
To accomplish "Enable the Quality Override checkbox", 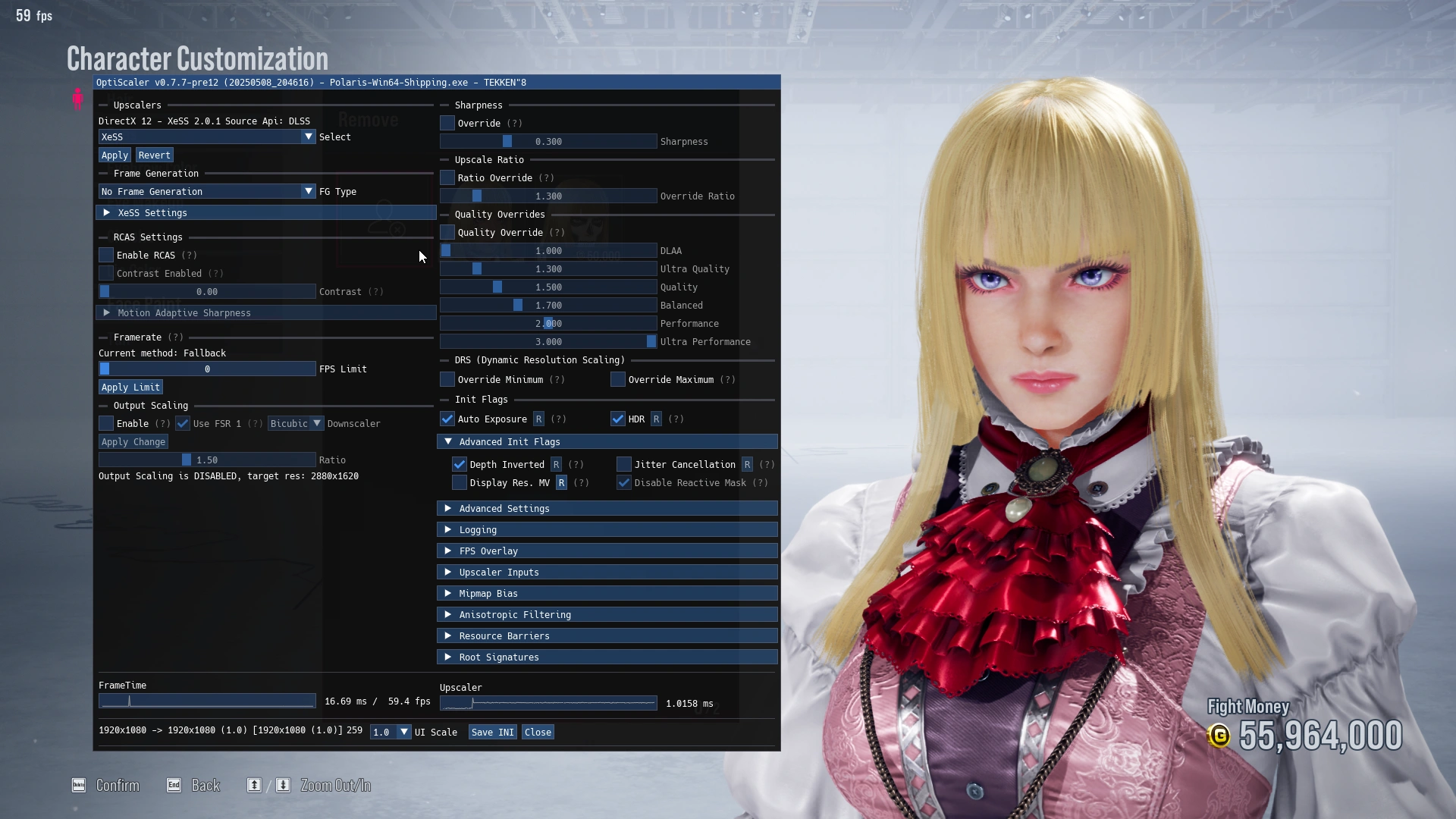I will click(447, 232).
